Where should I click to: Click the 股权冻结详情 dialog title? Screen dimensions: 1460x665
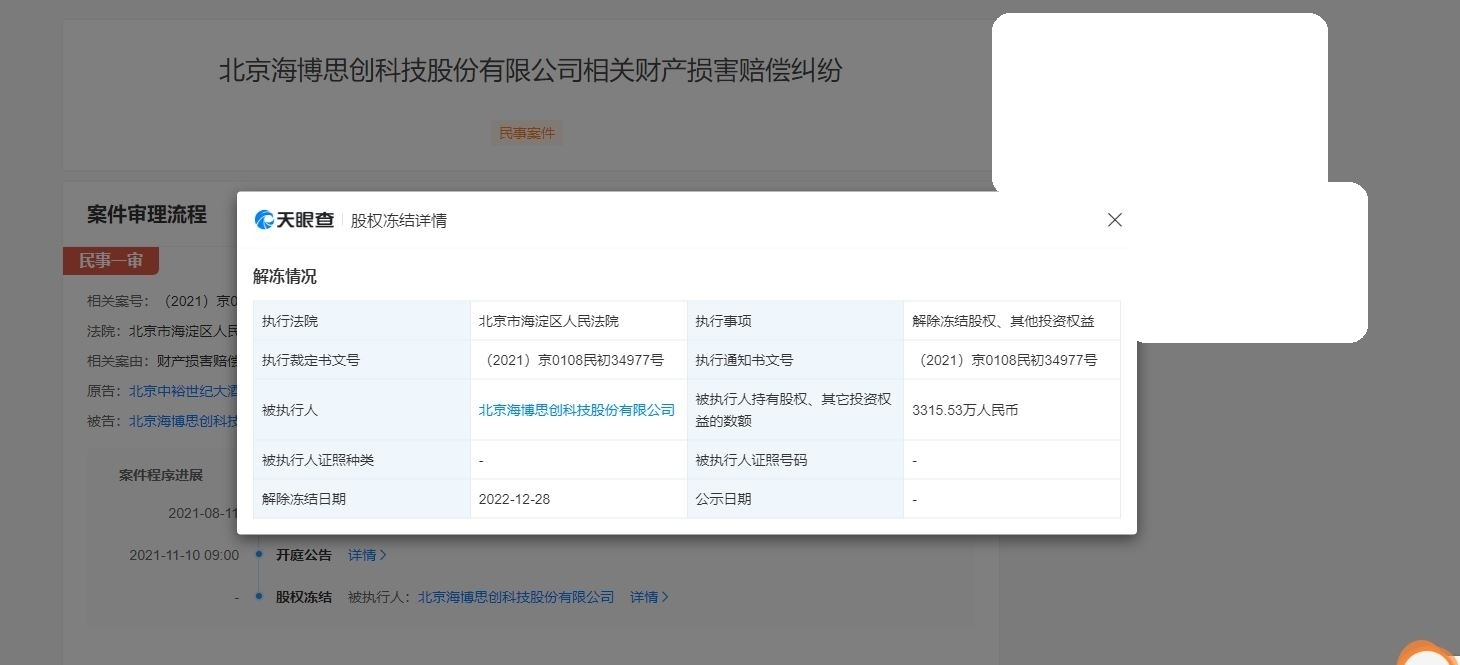(x=399, y=221)
